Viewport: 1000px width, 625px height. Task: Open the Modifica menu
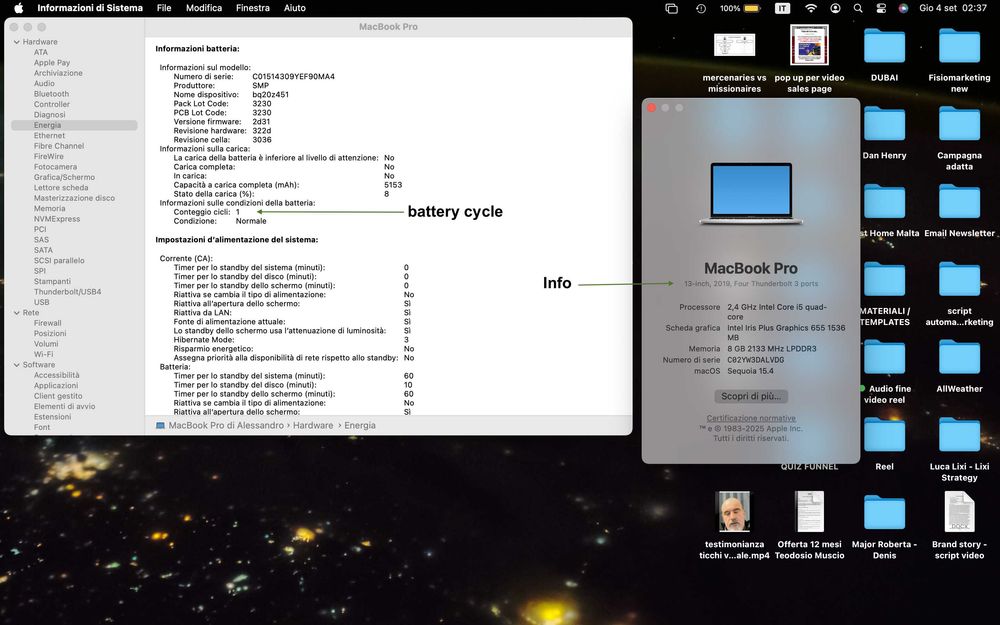pyautogui.click(x=204, y=8)
